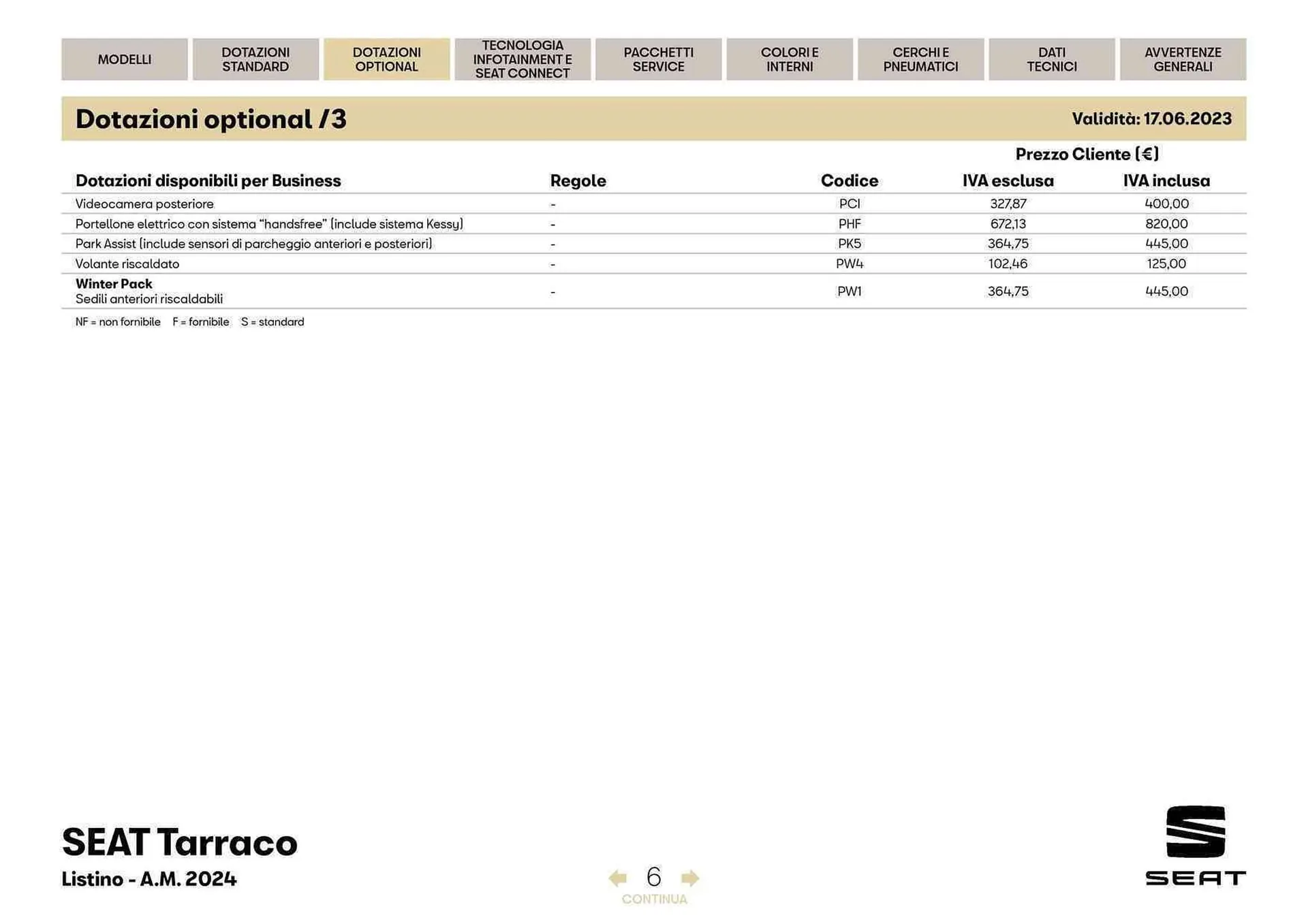Click price 125,00
The height and width of the screenshot is (924, 1308).
[x=1167, y=264]
